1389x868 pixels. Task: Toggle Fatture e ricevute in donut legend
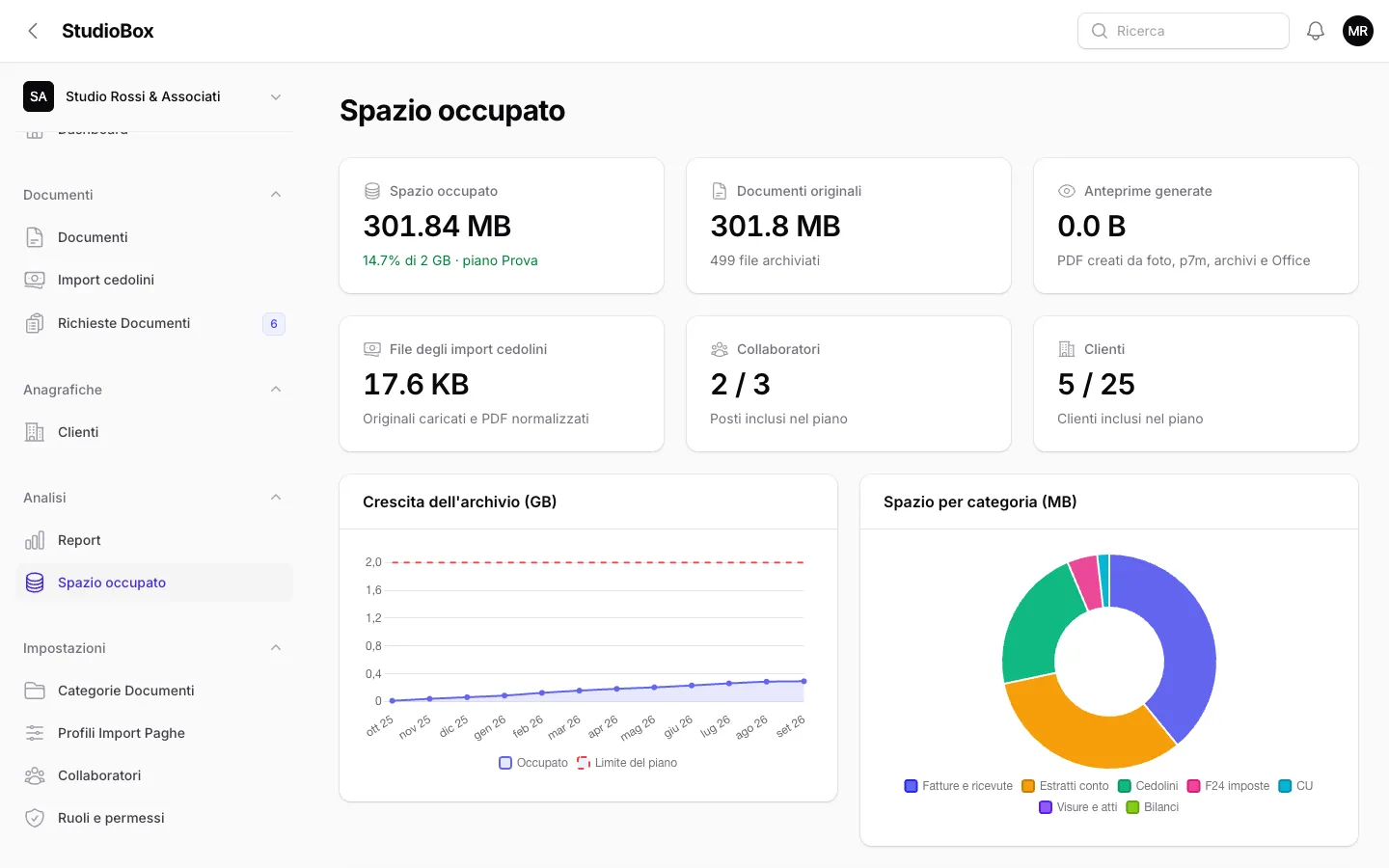coord(959,786)
